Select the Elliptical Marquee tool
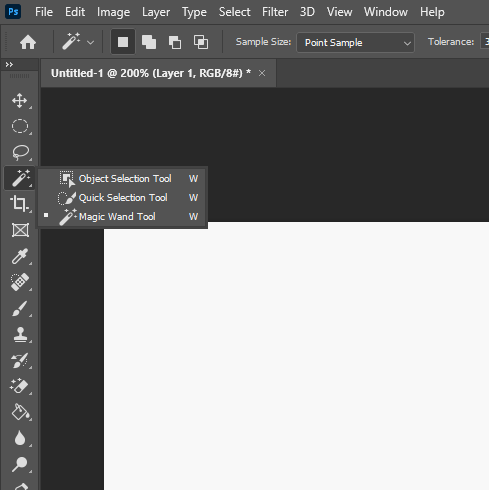The height and width of the screenshot is (490, 489). 20,126
